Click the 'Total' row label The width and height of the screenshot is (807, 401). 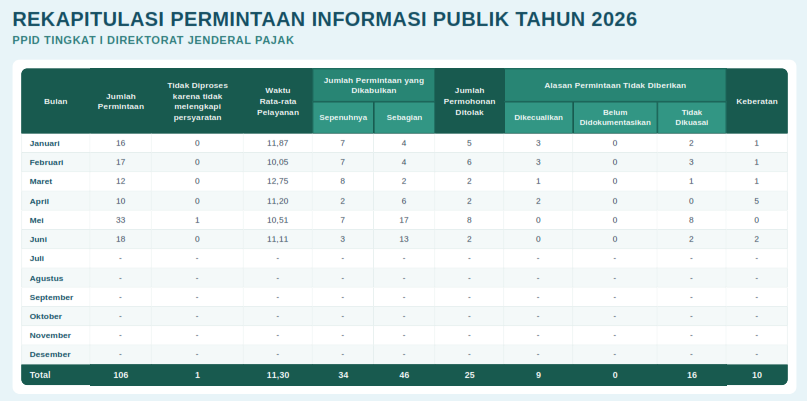[x=40, y=375]
